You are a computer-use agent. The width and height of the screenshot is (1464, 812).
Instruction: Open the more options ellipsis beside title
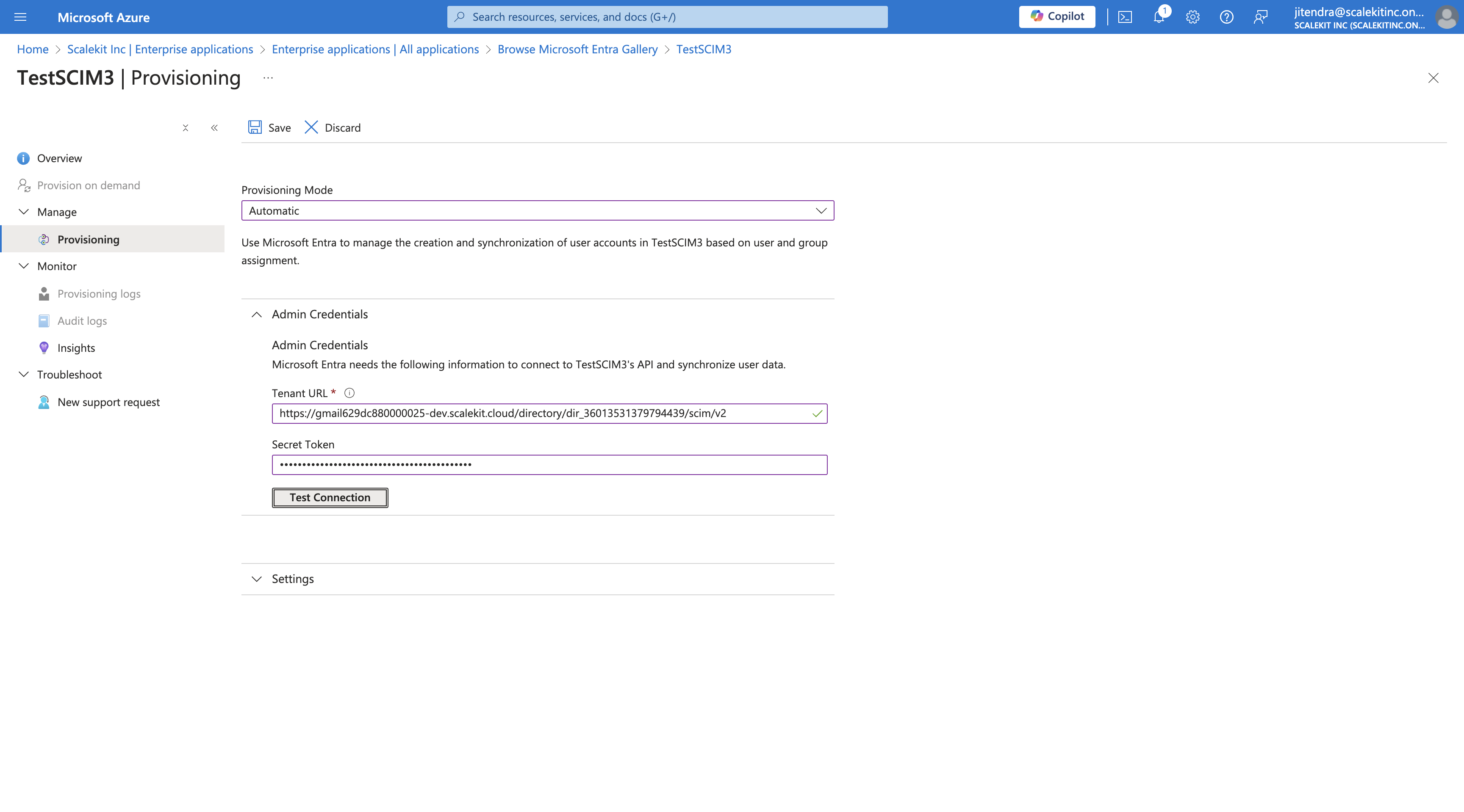tap(268, 78)
